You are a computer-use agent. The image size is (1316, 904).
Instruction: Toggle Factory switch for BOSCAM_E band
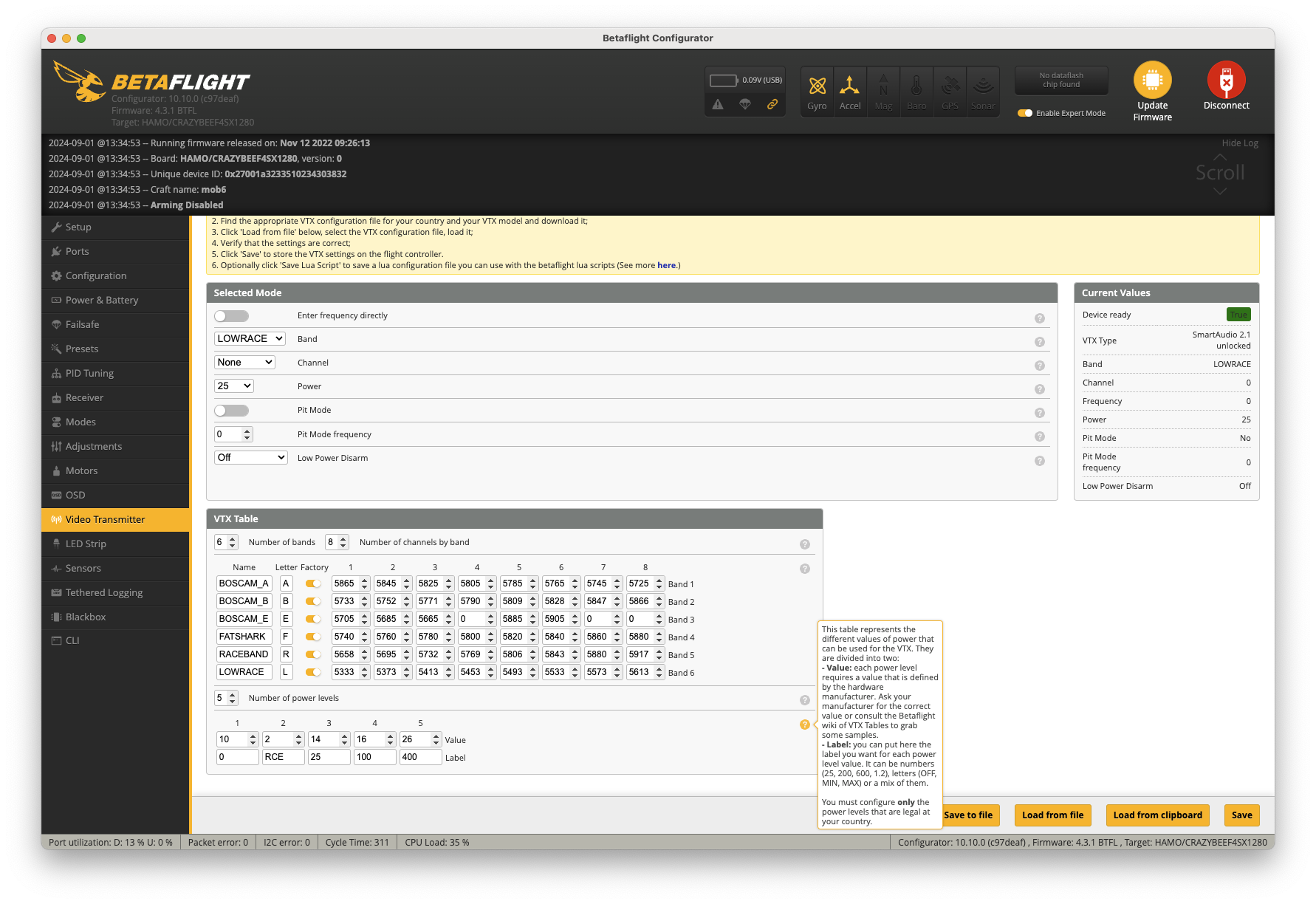tap(313, 619)
